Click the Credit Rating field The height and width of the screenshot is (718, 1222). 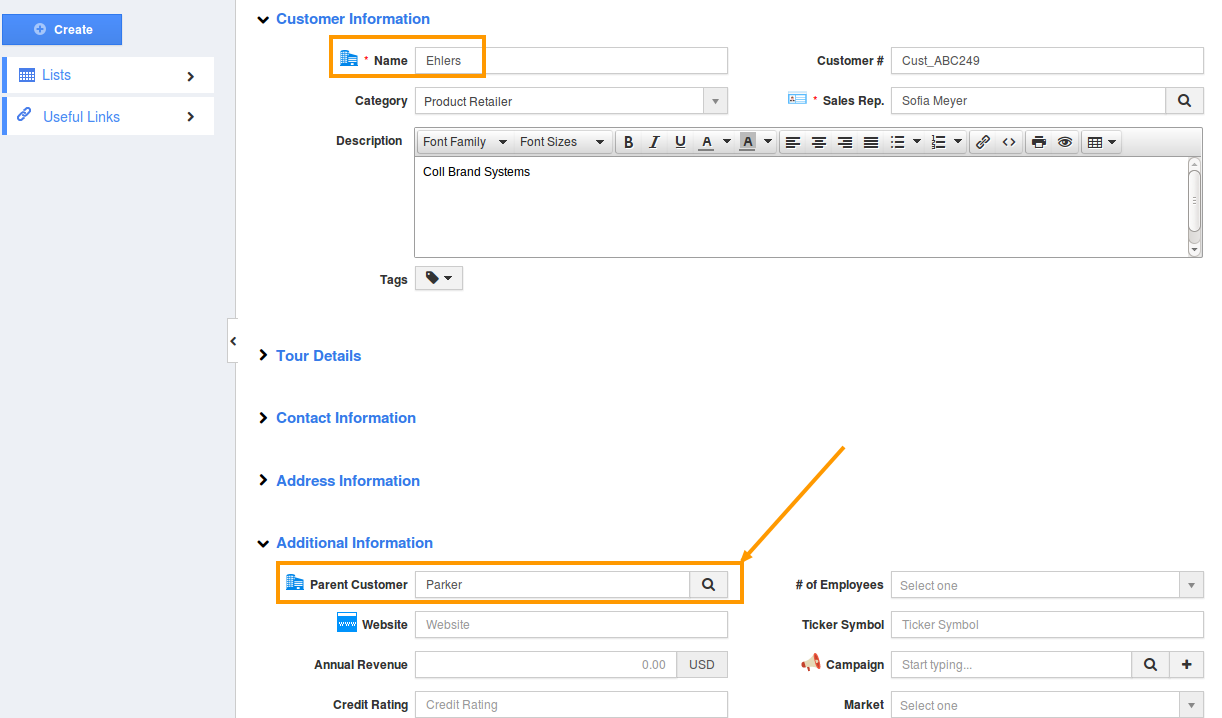point(571,705)
